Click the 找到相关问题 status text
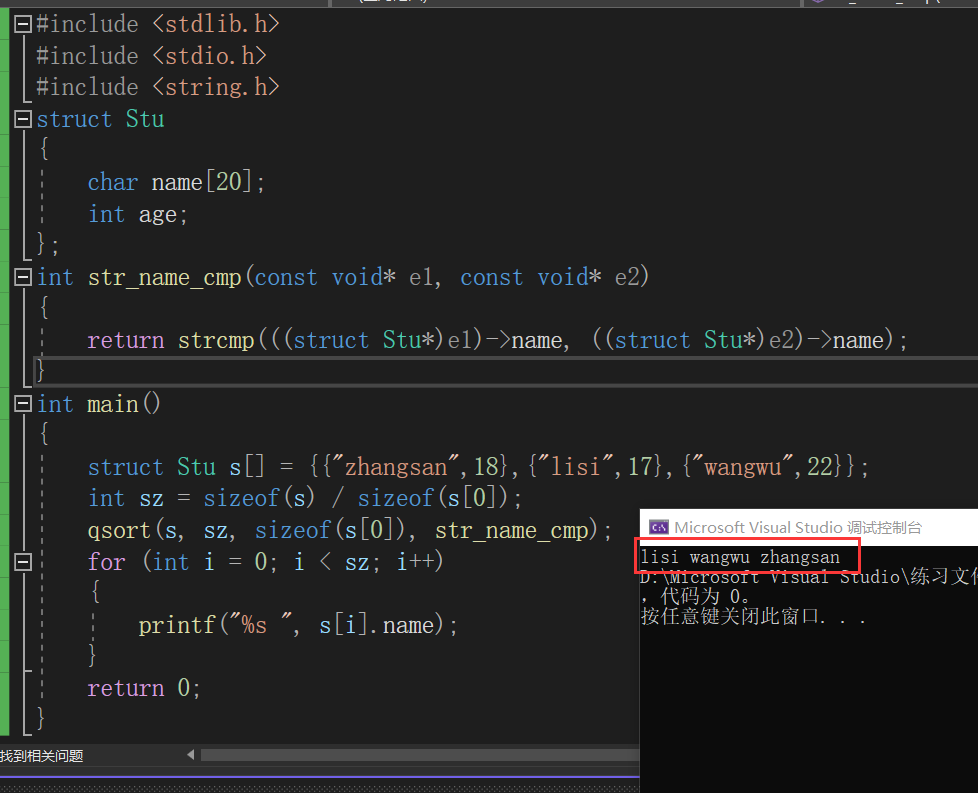The width and height of the screenshot is (978, 793). coord(41,756)
